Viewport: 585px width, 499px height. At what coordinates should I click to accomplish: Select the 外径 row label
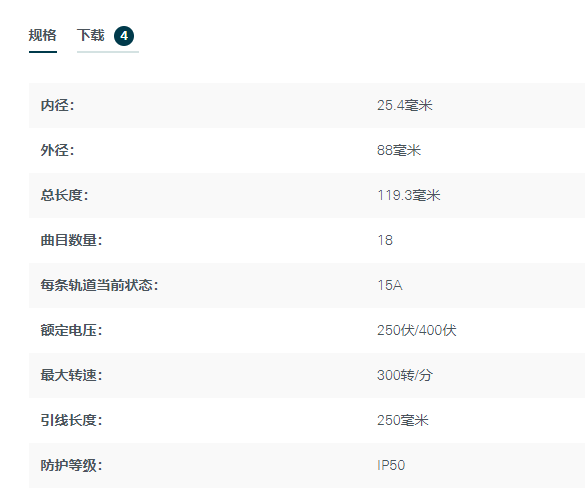57,150
